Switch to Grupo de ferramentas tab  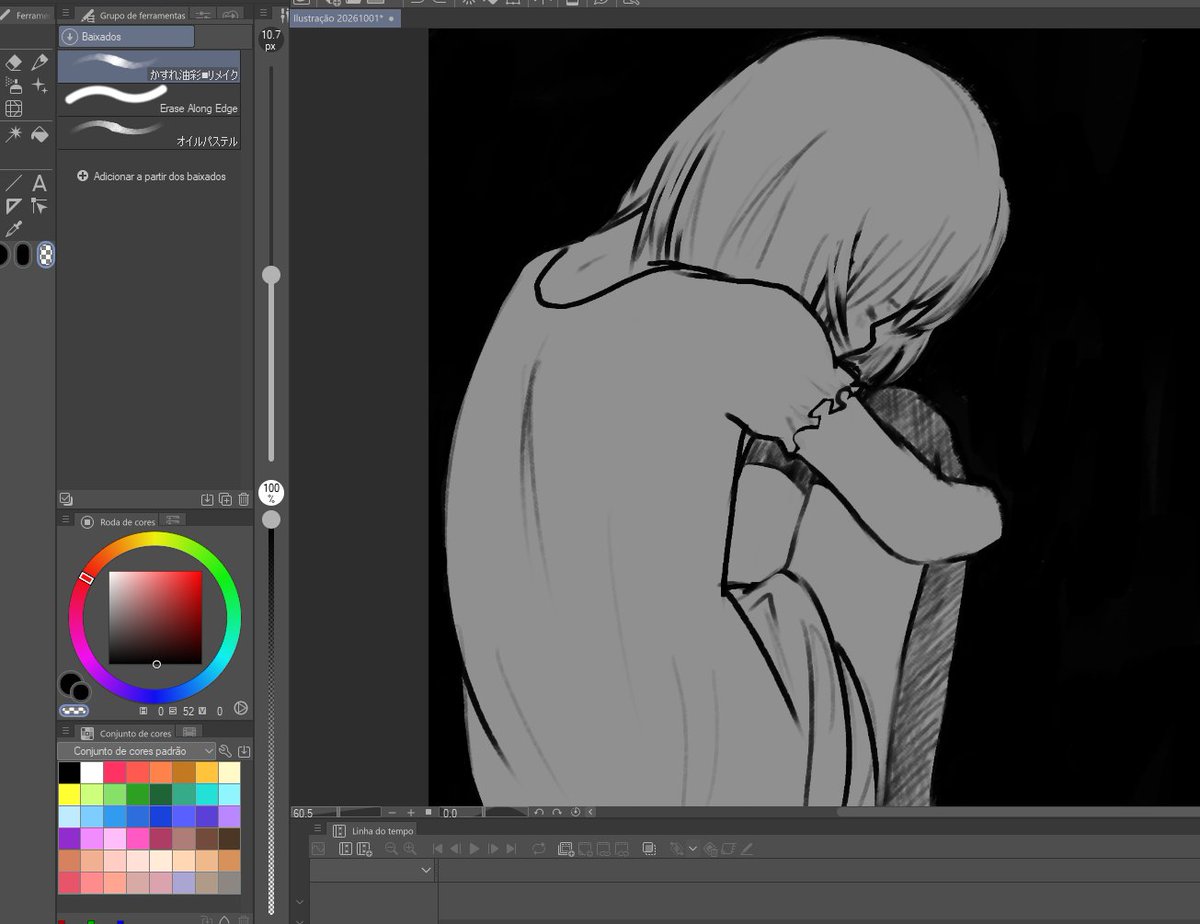[133, 15]
